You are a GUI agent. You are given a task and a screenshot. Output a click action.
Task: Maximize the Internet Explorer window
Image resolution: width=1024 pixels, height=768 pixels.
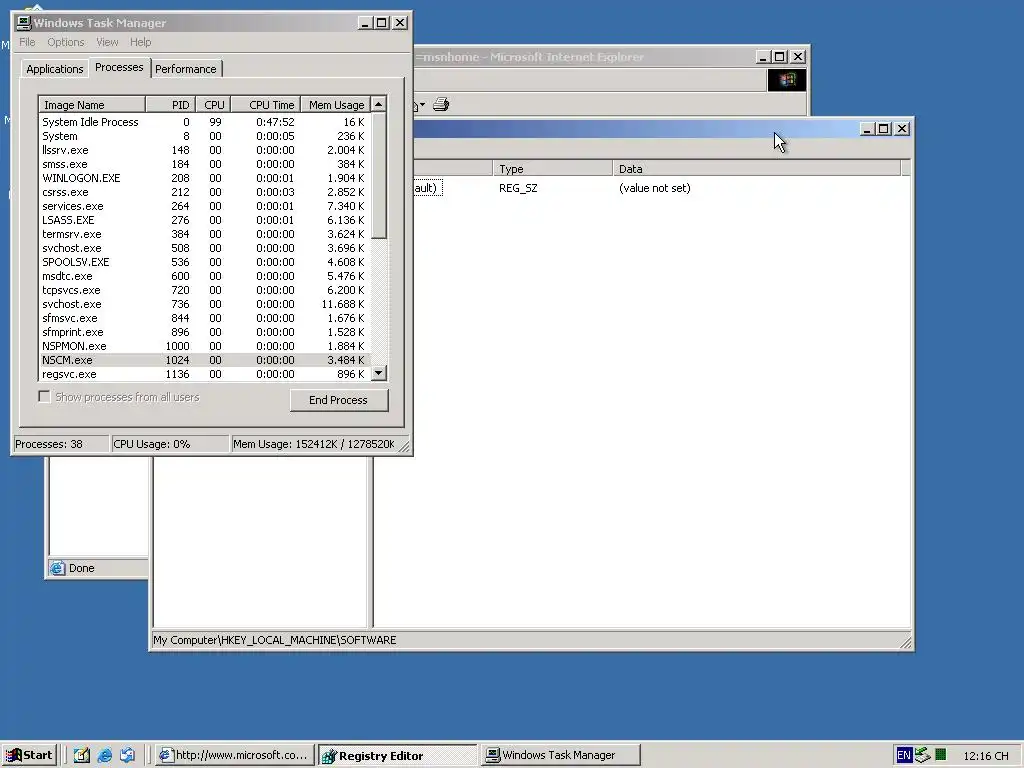tap(779, 57)
